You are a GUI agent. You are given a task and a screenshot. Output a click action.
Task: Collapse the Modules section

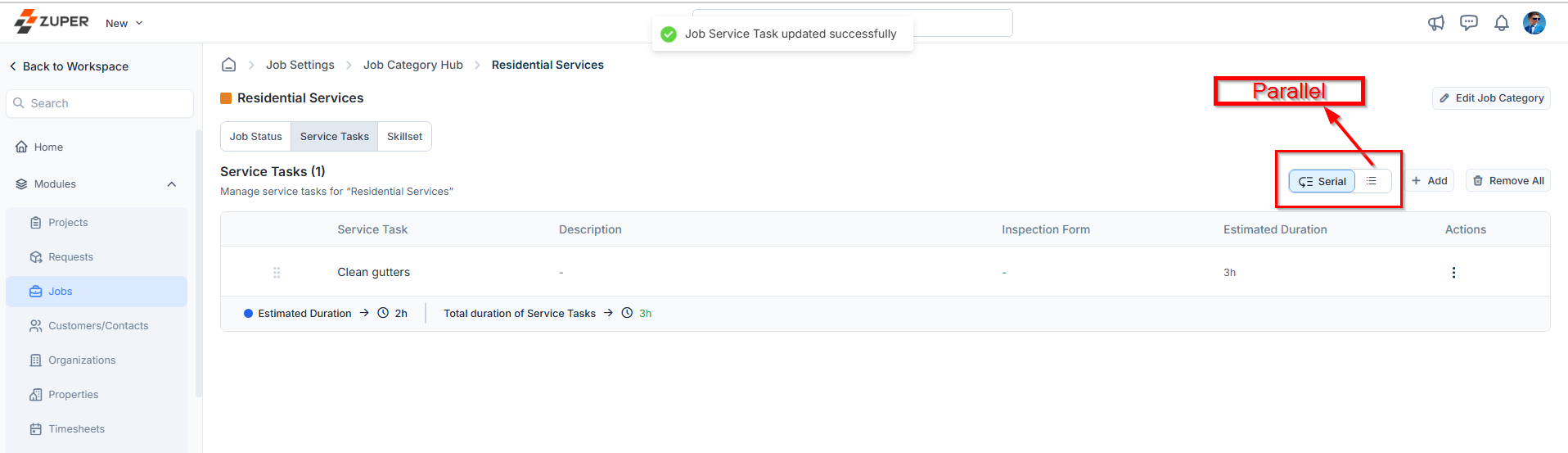[x=172, y=184]
